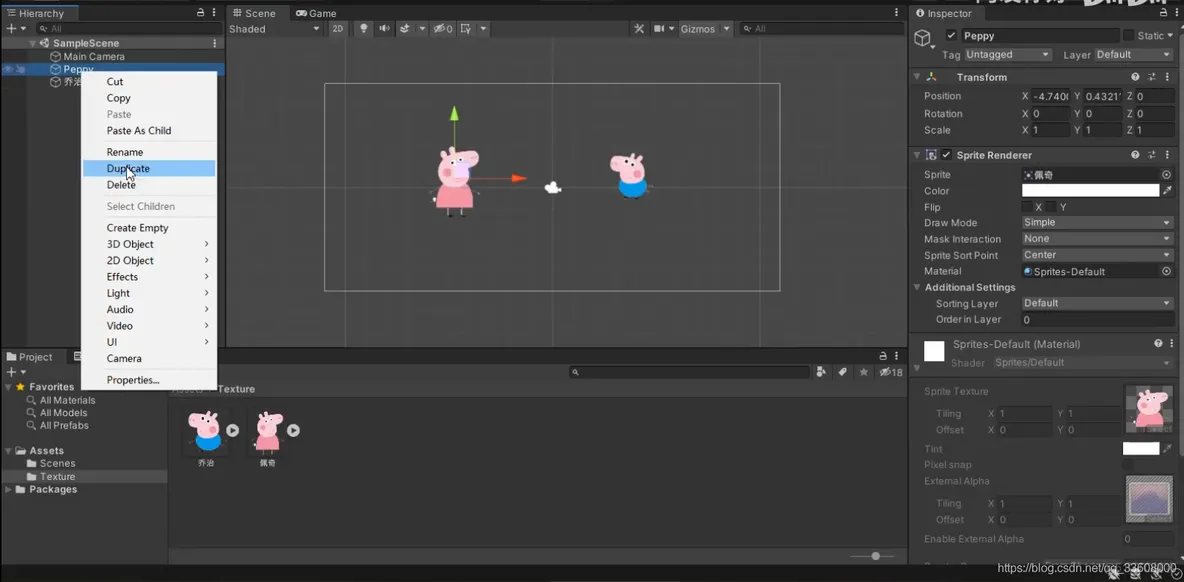Viewport: 1184px width, 582px height.
Task: Toggle Peppy visibility eye in Hierarchy
Action: tap(8, 69)
